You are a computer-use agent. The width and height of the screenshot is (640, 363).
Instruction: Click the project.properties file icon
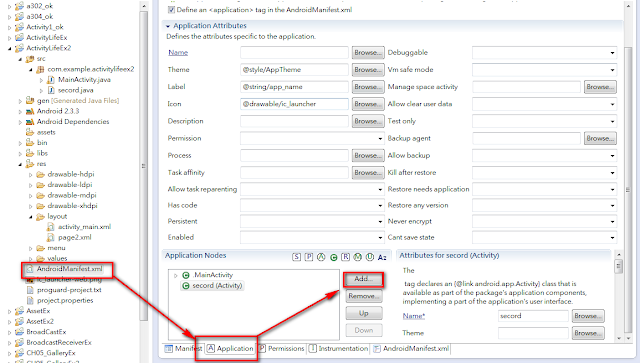click(x=30, y=301)
